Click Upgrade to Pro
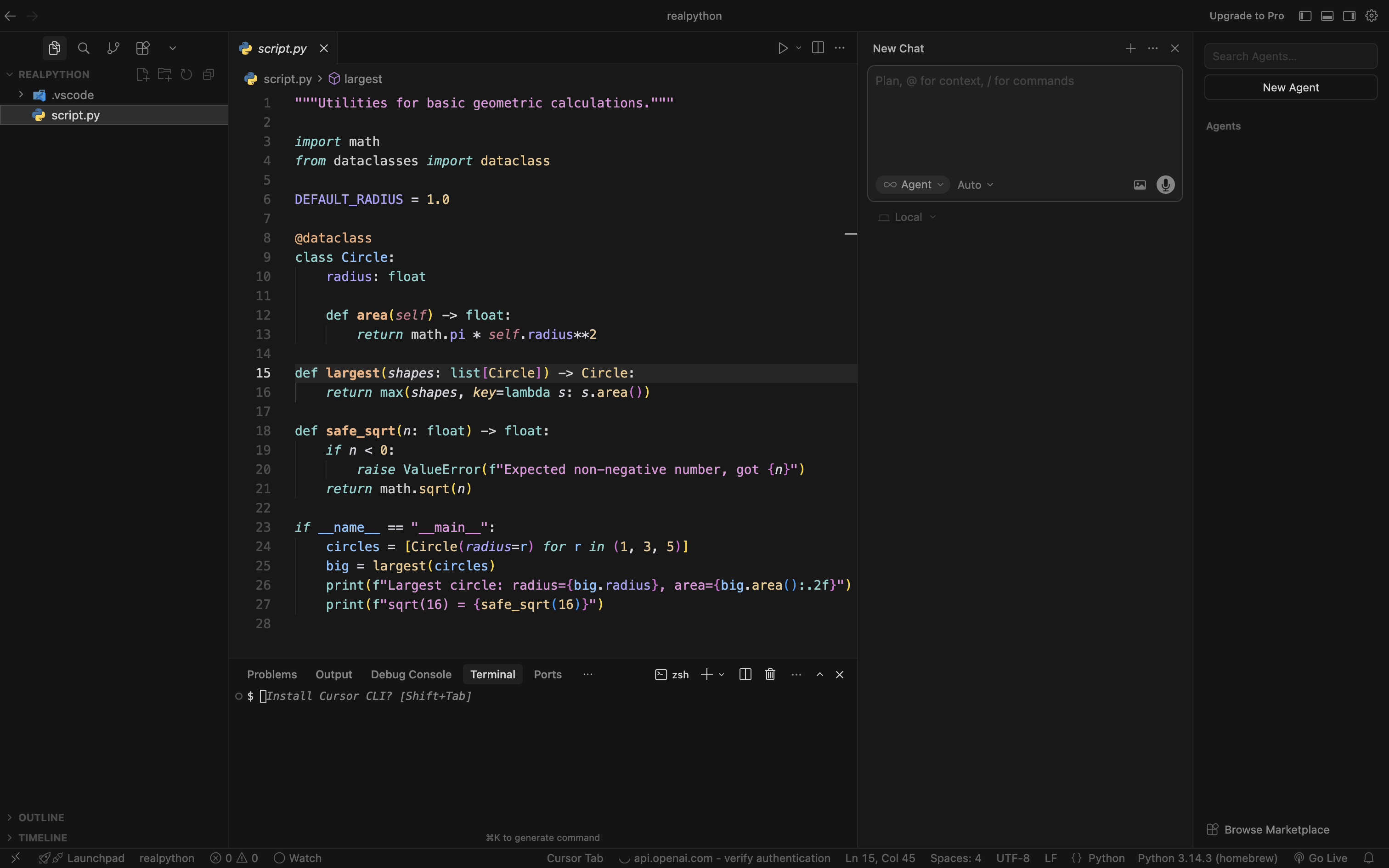Image resolution: width=1389 pixels, height=868 pixels. click(1246, 16)
